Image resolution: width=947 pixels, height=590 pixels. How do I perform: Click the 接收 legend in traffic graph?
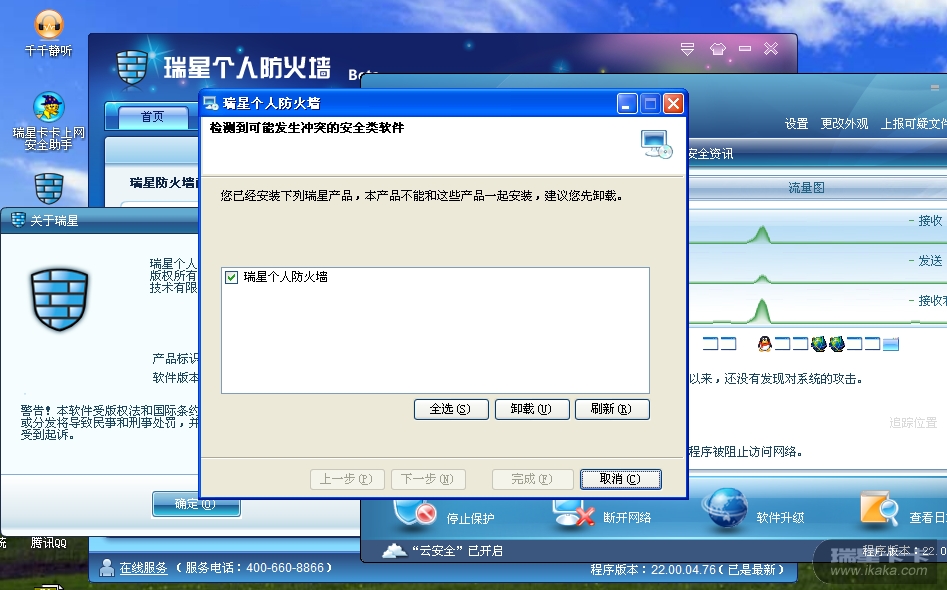930,220
